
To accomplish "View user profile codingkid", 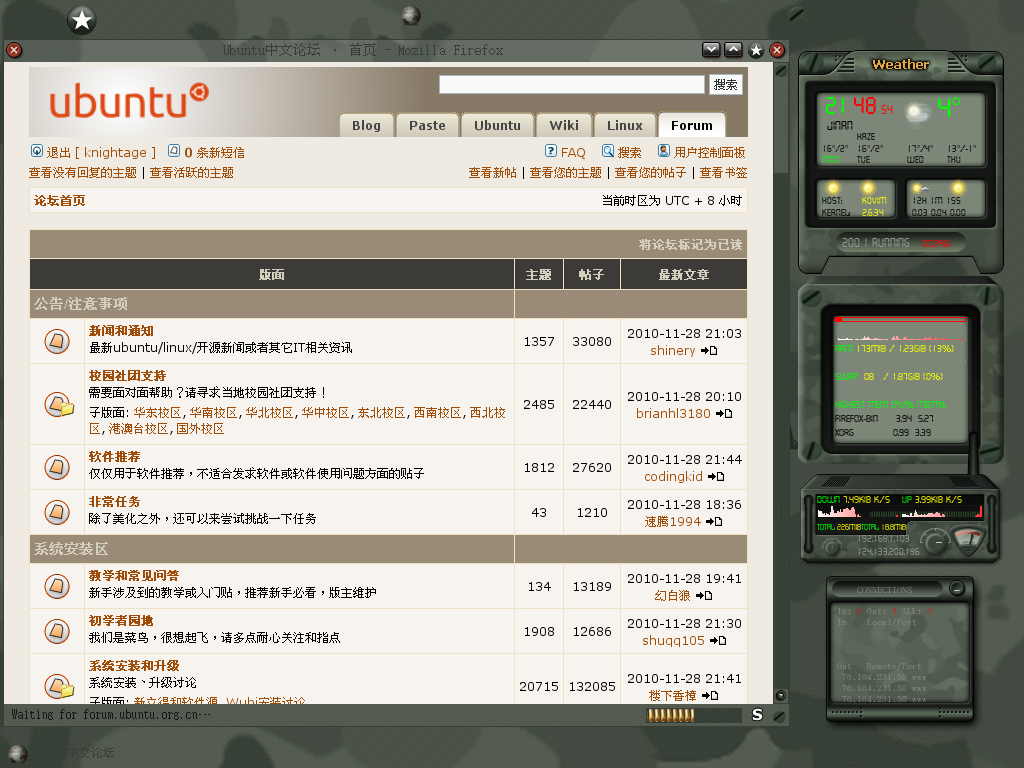I will [x=673, y=477].
